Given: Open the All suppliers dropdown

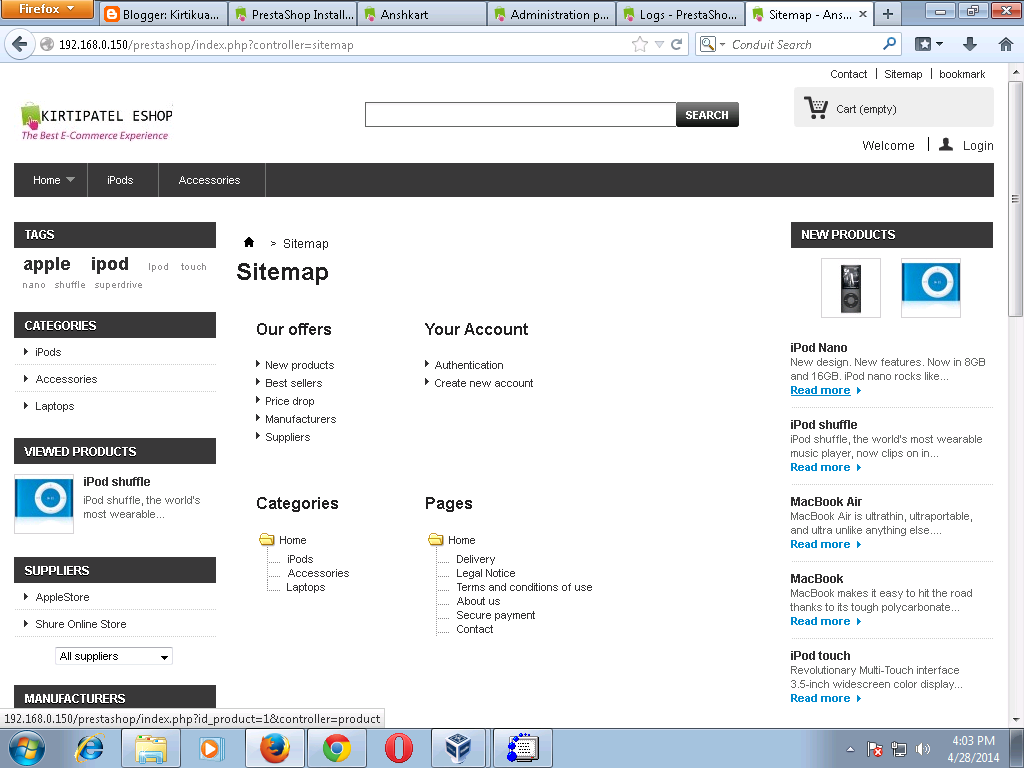Looking at the screenshot, I should 114,656.
